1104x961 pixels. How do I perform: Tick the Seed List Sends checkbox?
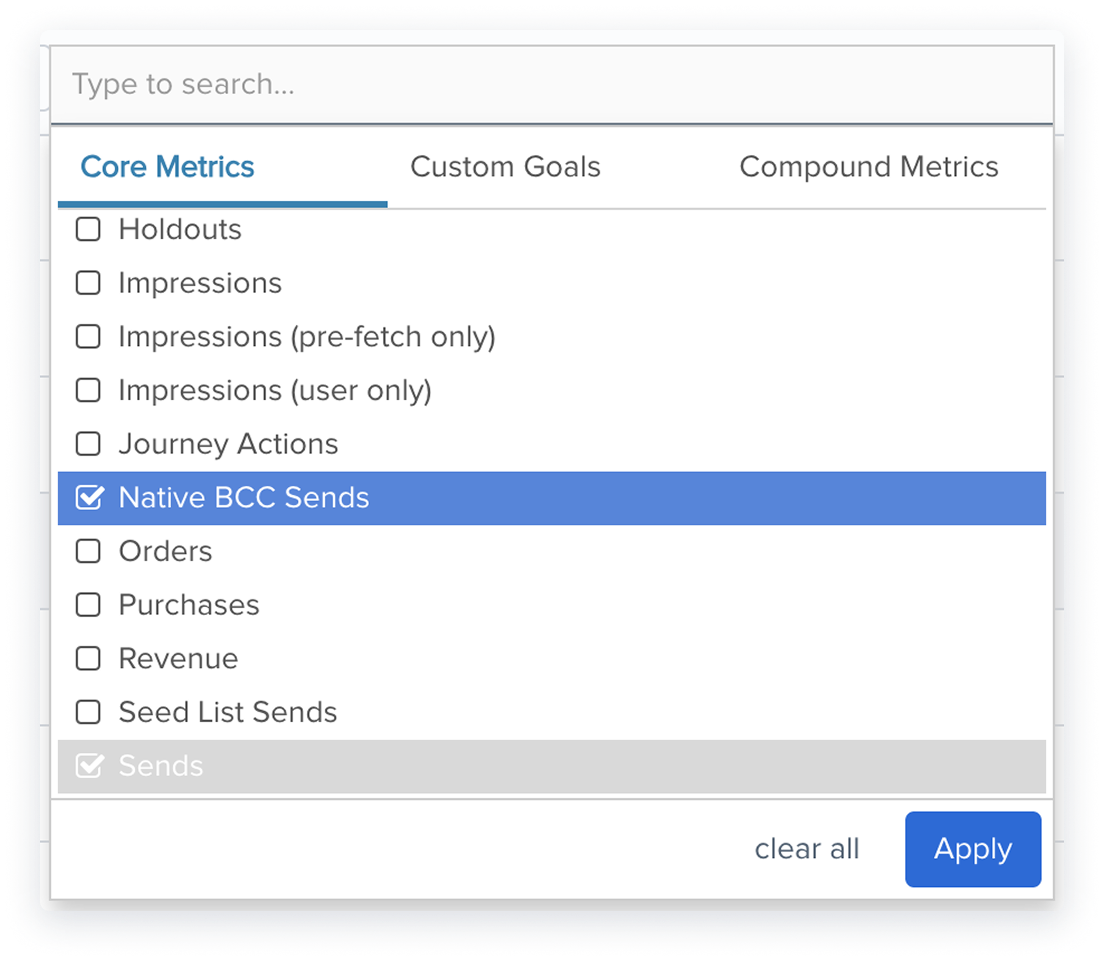[88, 712]
